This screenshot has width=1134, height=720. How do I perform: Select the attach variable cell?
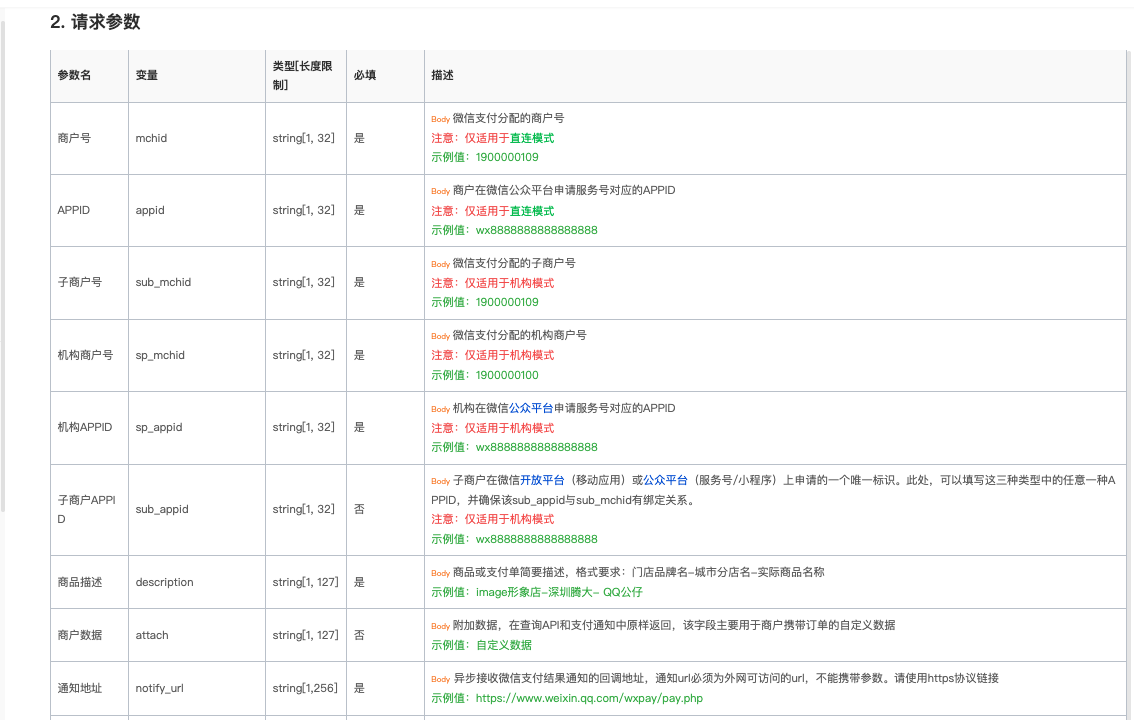click(x=197, y=635)
